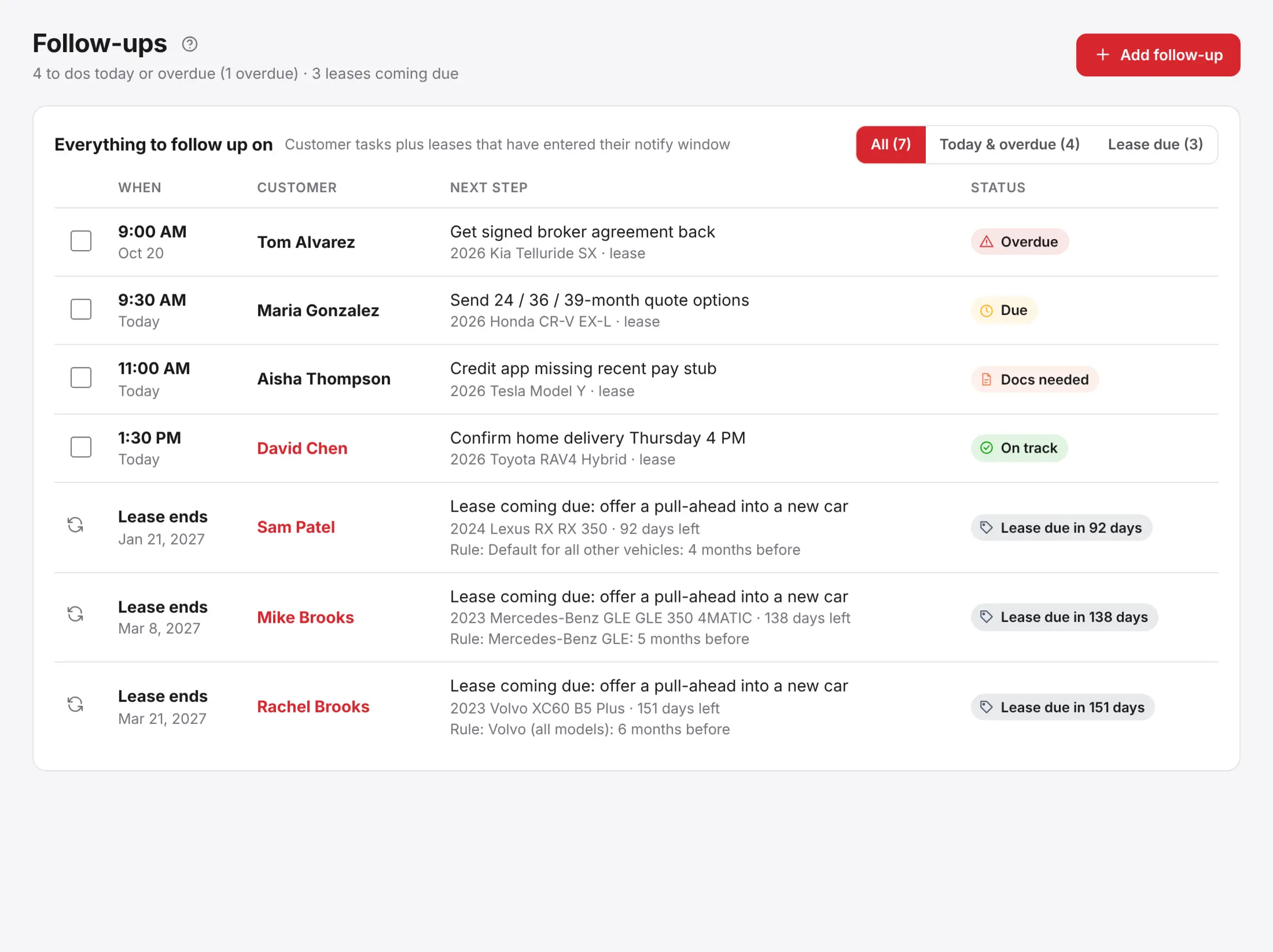Click Maria Gonzalez customer name

click(318, 311)
